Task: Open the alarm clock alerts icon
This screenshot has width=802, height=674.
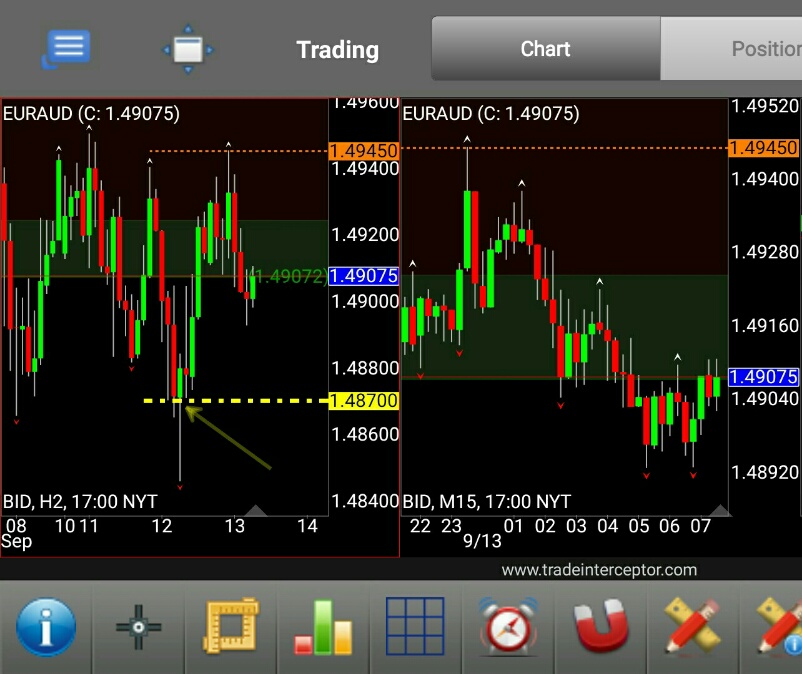Action: pyautogui.click(x=508, y=626)
